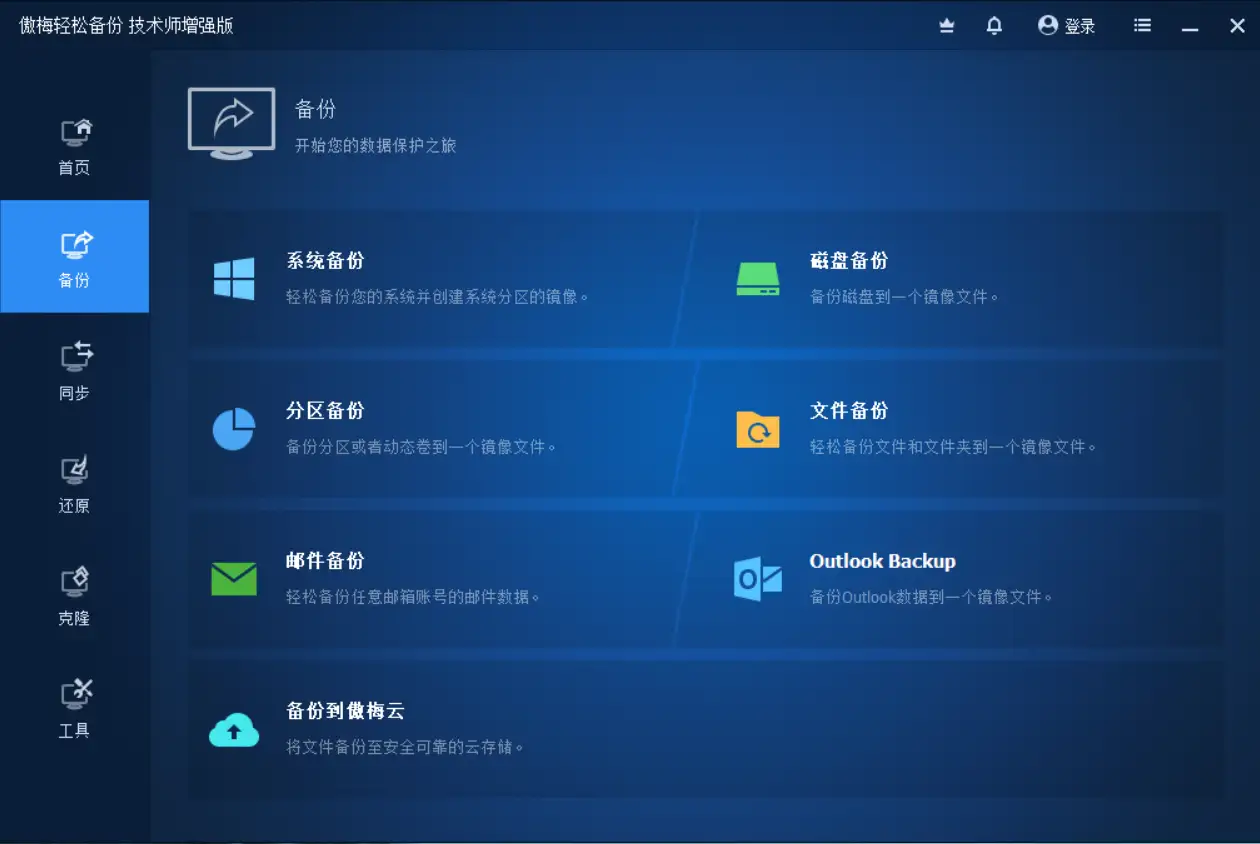Sign in by clicking 登录

[1080, 26]
